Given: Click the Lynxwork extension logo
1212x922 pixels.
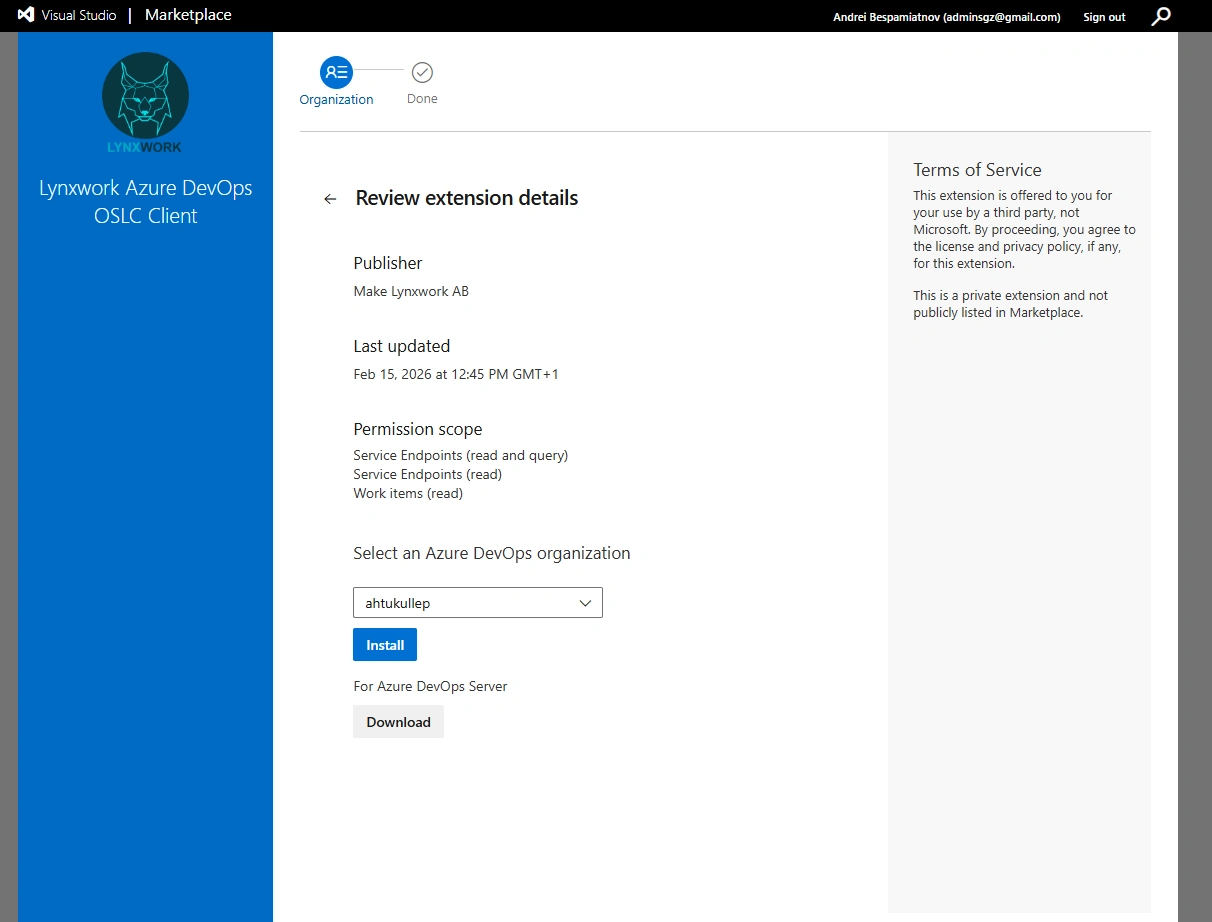Looking at the screenshot, I should tap(146, 104).
